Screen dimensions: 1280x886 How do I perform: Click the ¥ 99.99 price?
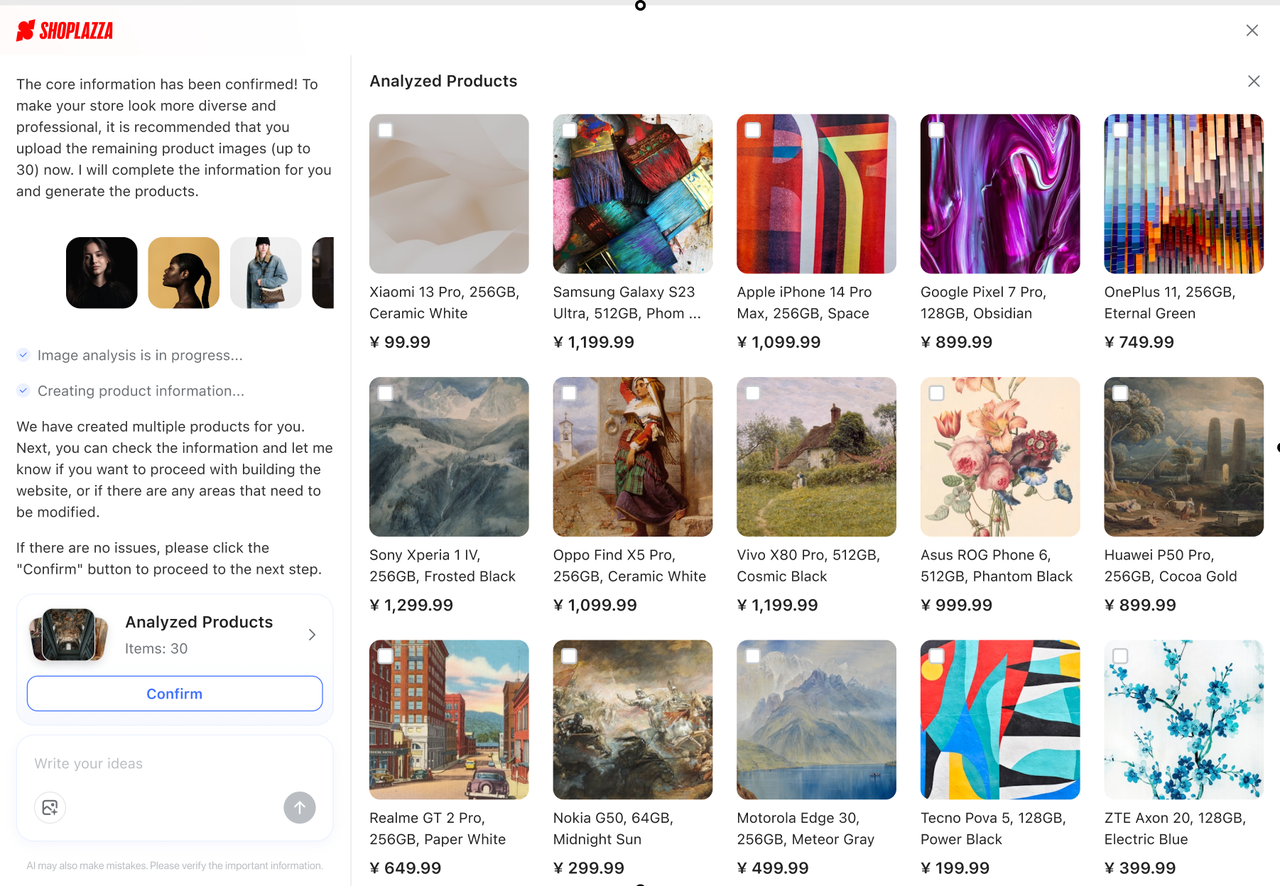(x=400, y=342)
